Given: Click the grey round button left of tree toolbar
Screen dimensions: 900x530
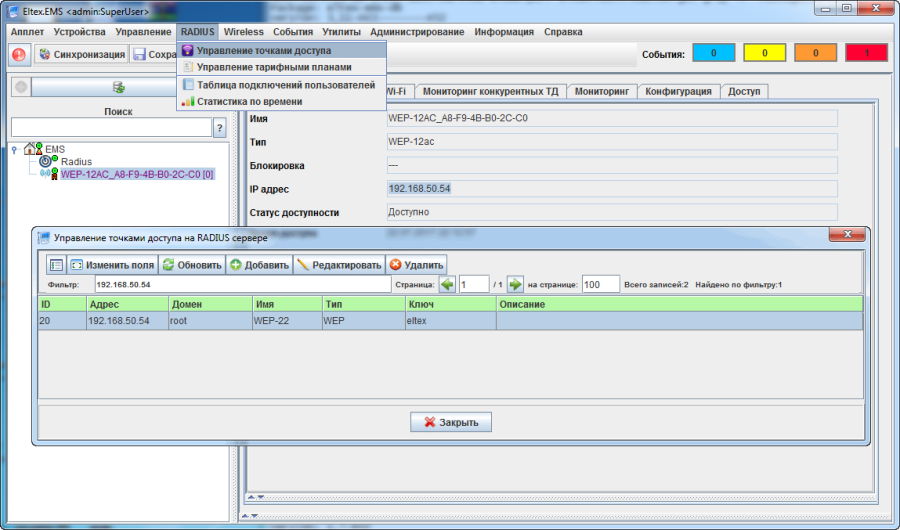Looking at the screenshot, I should [21, 87].
